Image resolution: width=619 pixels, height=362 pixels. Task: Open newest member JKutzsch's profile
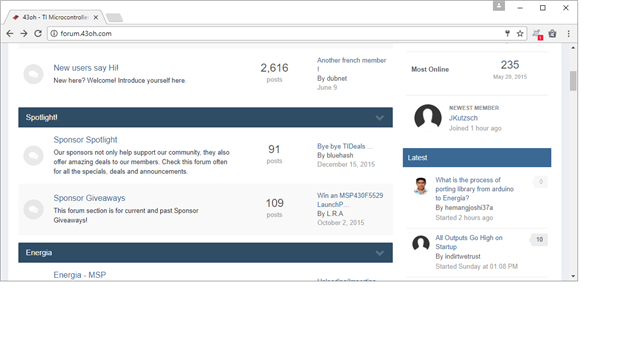click(463, 118)
